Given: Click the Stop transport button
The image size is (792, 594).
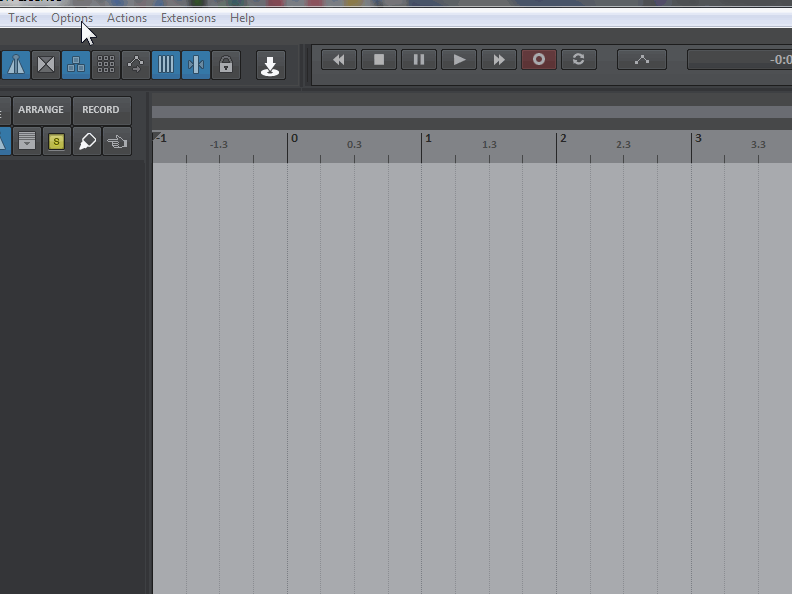Looking at the screenshot, I should (x=379, y=60).
